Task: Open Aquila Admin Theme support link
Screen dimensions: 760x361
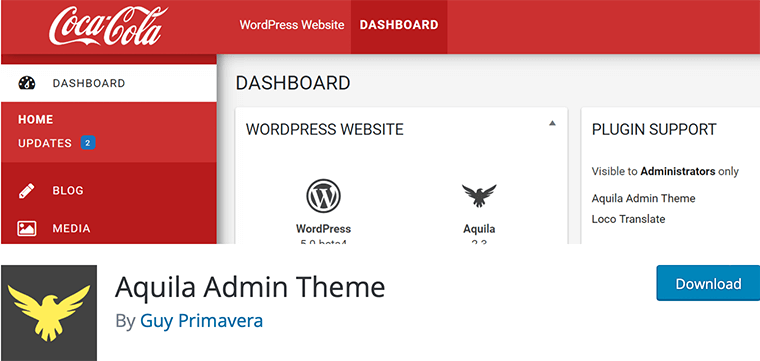Action: pos(644,198)
